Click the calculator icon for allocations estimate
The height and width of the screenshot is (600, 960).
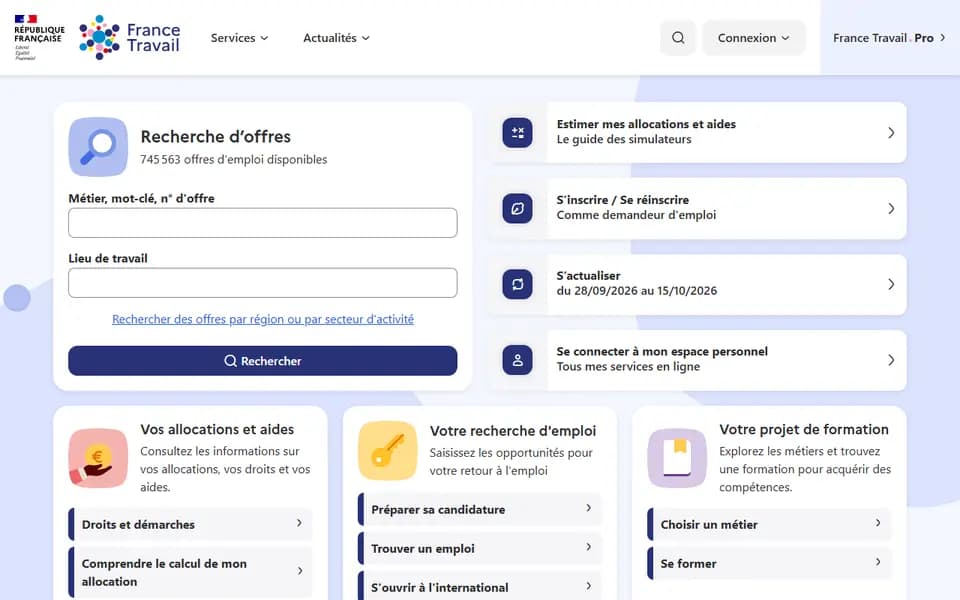click(x=517, y=133)
